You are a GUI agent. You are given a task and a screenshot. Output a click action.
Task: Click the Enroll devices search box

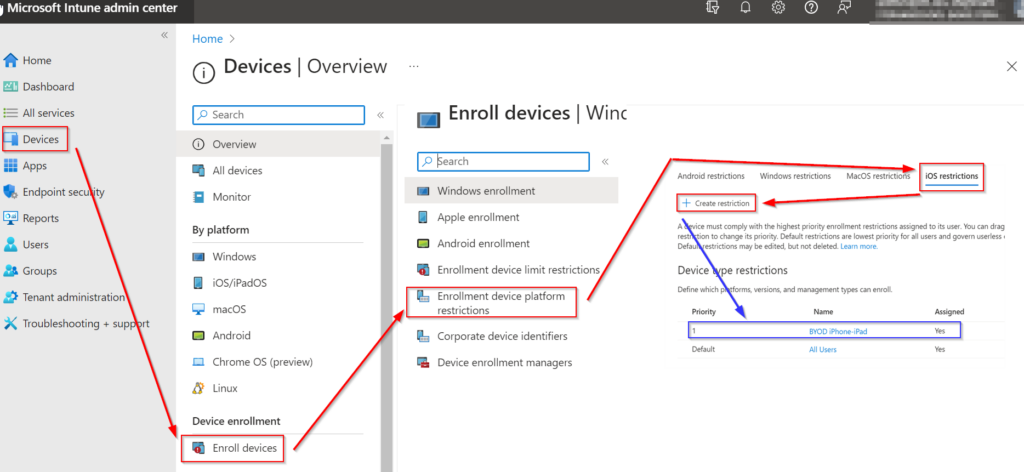(504, 161)
